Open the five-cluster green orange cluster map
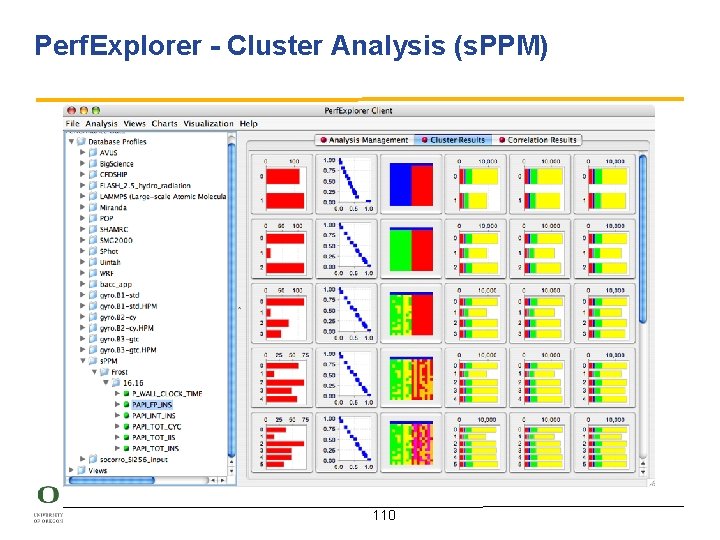This screenshot has width=720, height=540. pyautogui.click(x=411, y=378)
